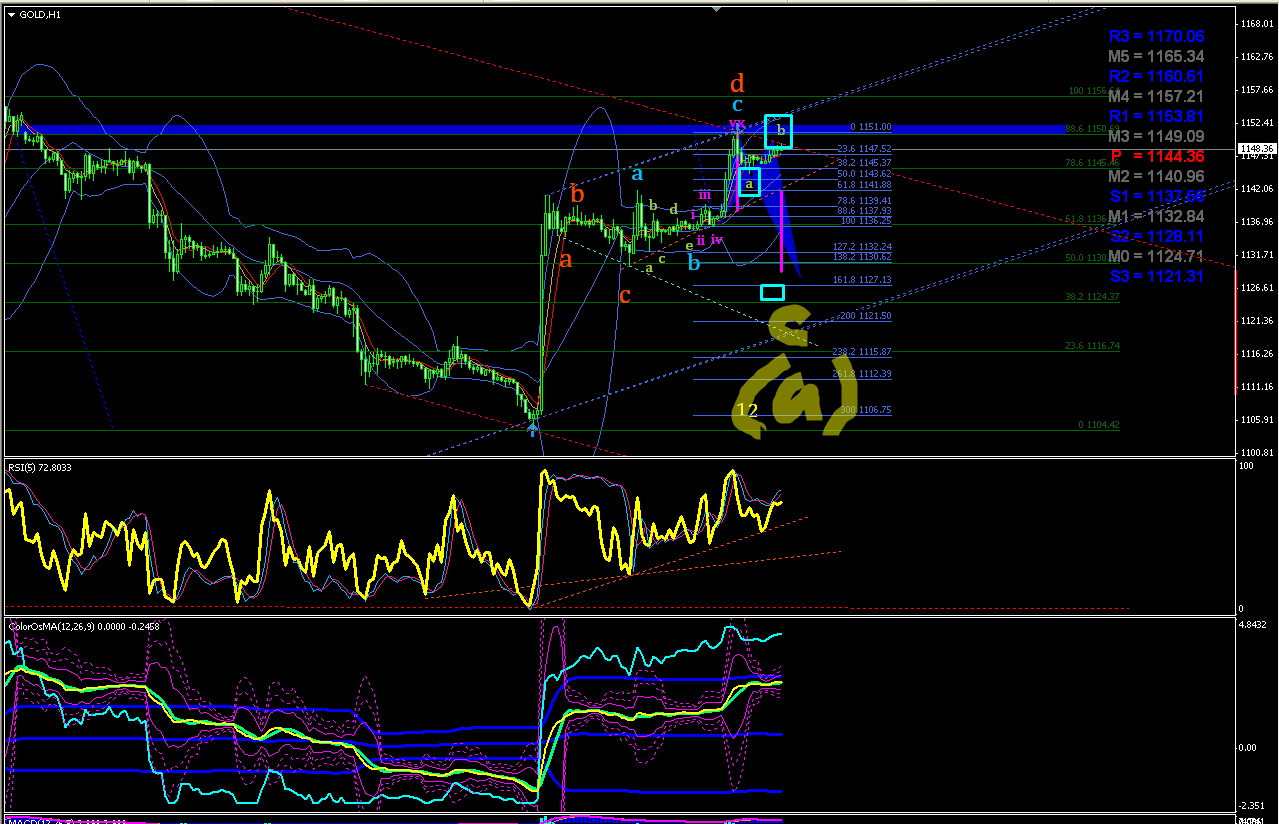The image size is (1279, 824).
Task: Click the R3 = 1170.06 pivot label
Action: tap(1156, 36)
